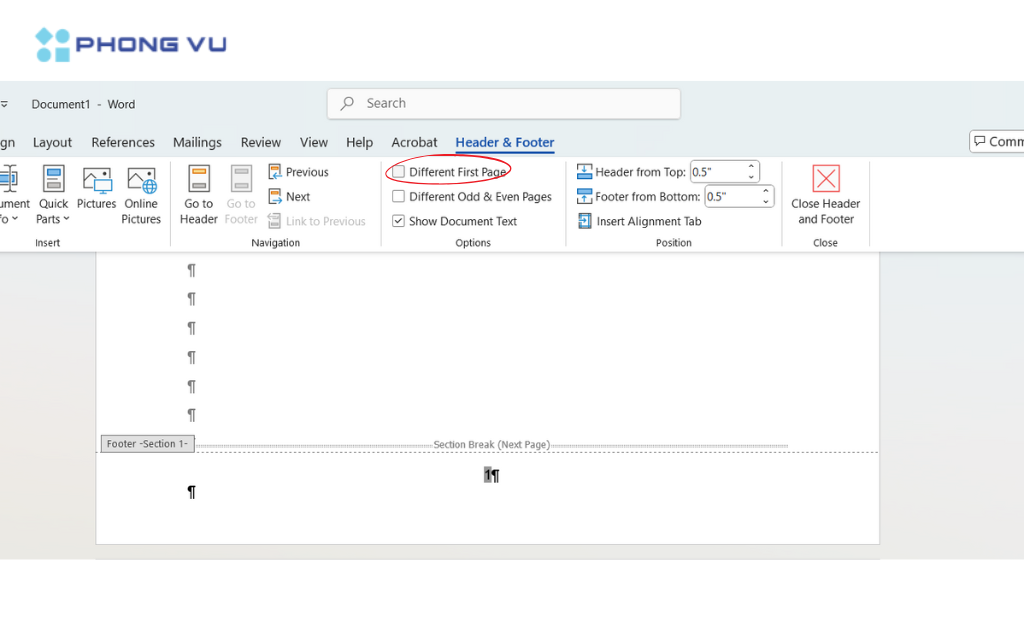Click Insert Alignment Tab
The image size is (1024, 640).
coord(639,221)
